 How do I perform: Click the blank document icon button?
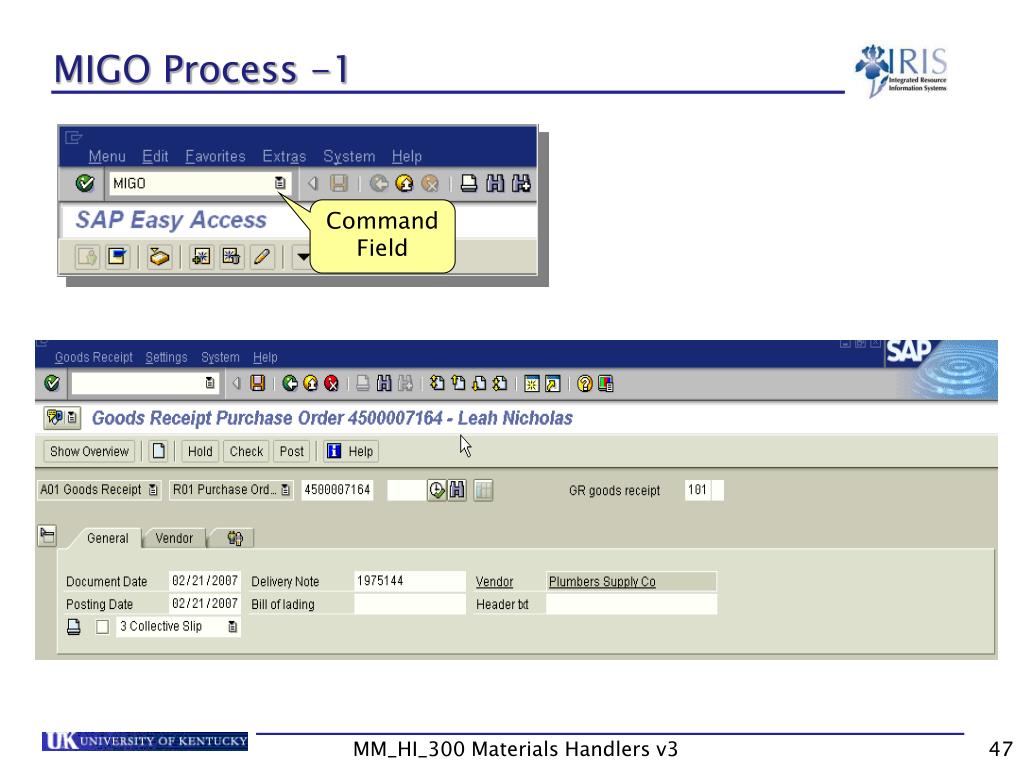tap(159, 451)
